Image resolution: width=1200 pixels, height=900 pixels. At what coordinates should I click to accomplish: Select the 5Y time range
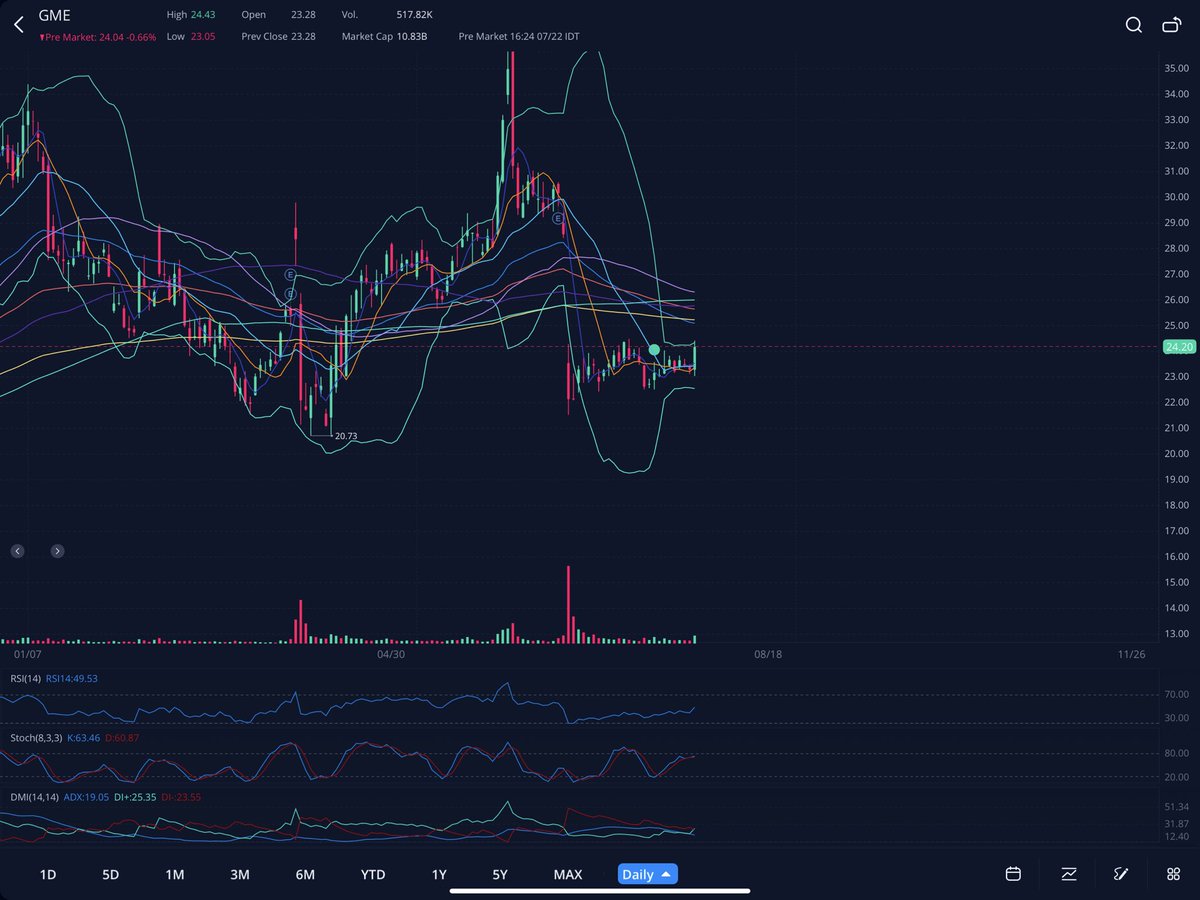tap(500, 874)
